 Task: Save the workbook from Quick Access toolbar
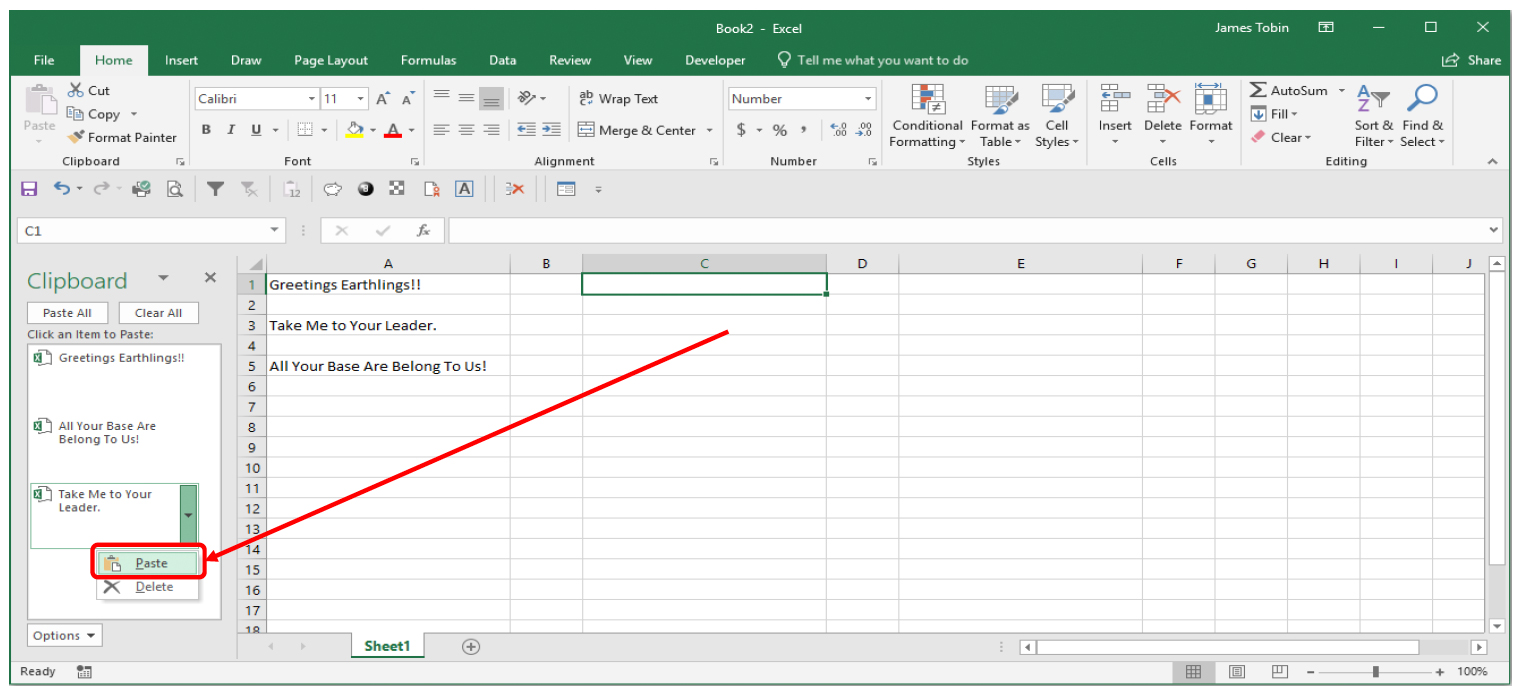[x=29, y=188]
